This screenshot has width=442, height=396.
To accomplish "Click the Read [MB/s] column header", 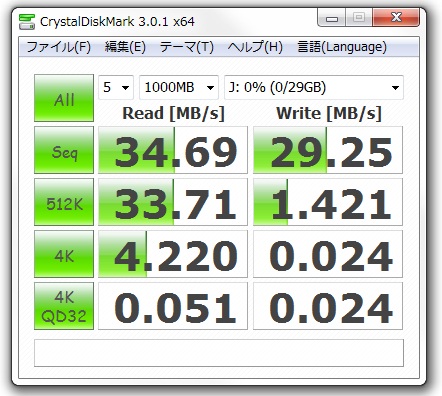I will point(173,113).
